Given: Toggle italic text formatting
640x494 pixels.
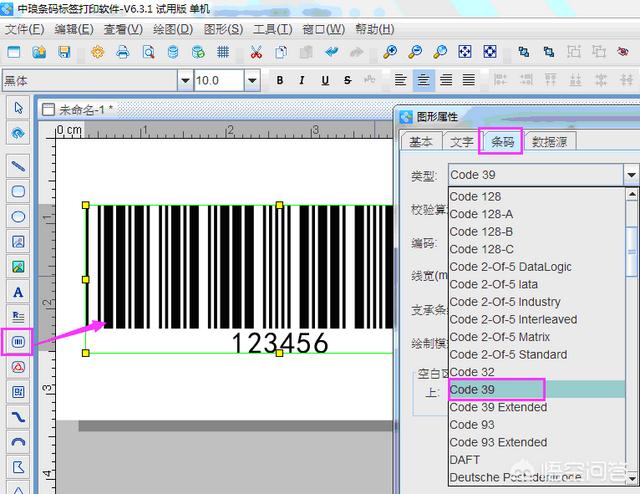Looking at the screenshot, I should [302, 80].
